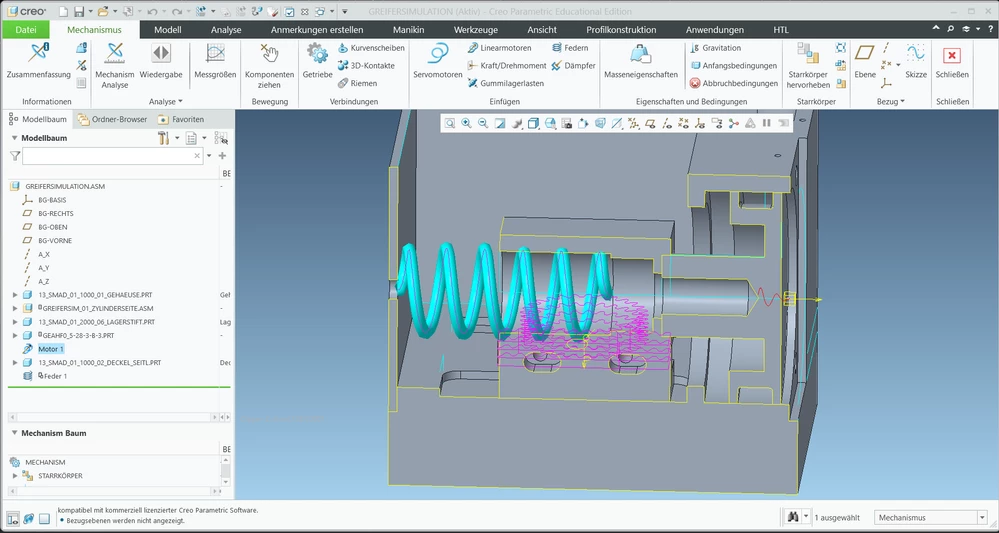999x533 pixels.
Task: Open the search binoculars in status bar
Action: pyautogui.click(x=793, y=517)
